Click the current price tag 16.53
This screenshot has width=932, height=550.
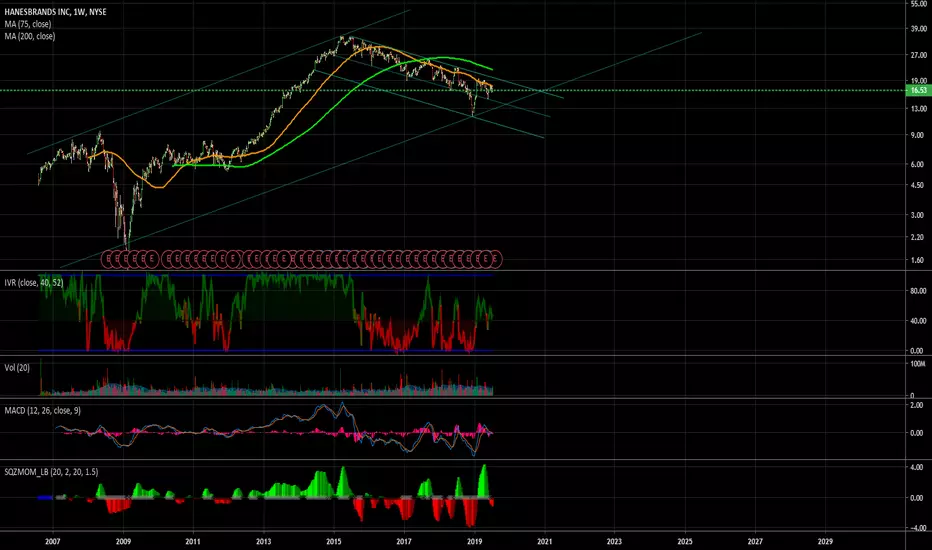pos(918,90)
